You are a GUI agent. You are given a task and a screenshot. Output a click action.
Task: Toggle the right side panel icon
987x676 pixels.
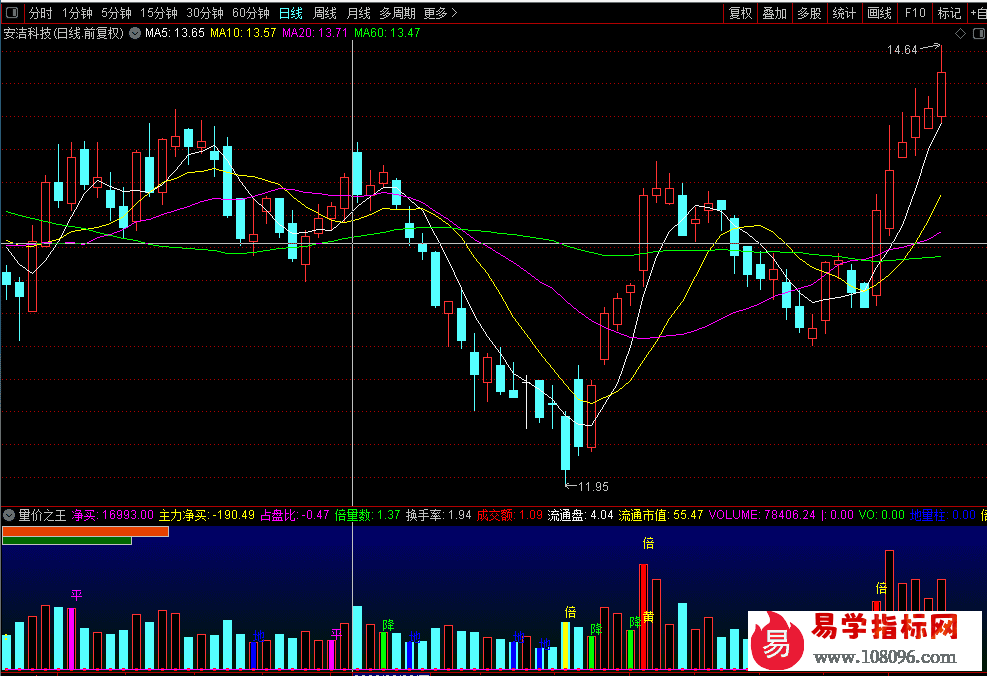pos(979,33)
